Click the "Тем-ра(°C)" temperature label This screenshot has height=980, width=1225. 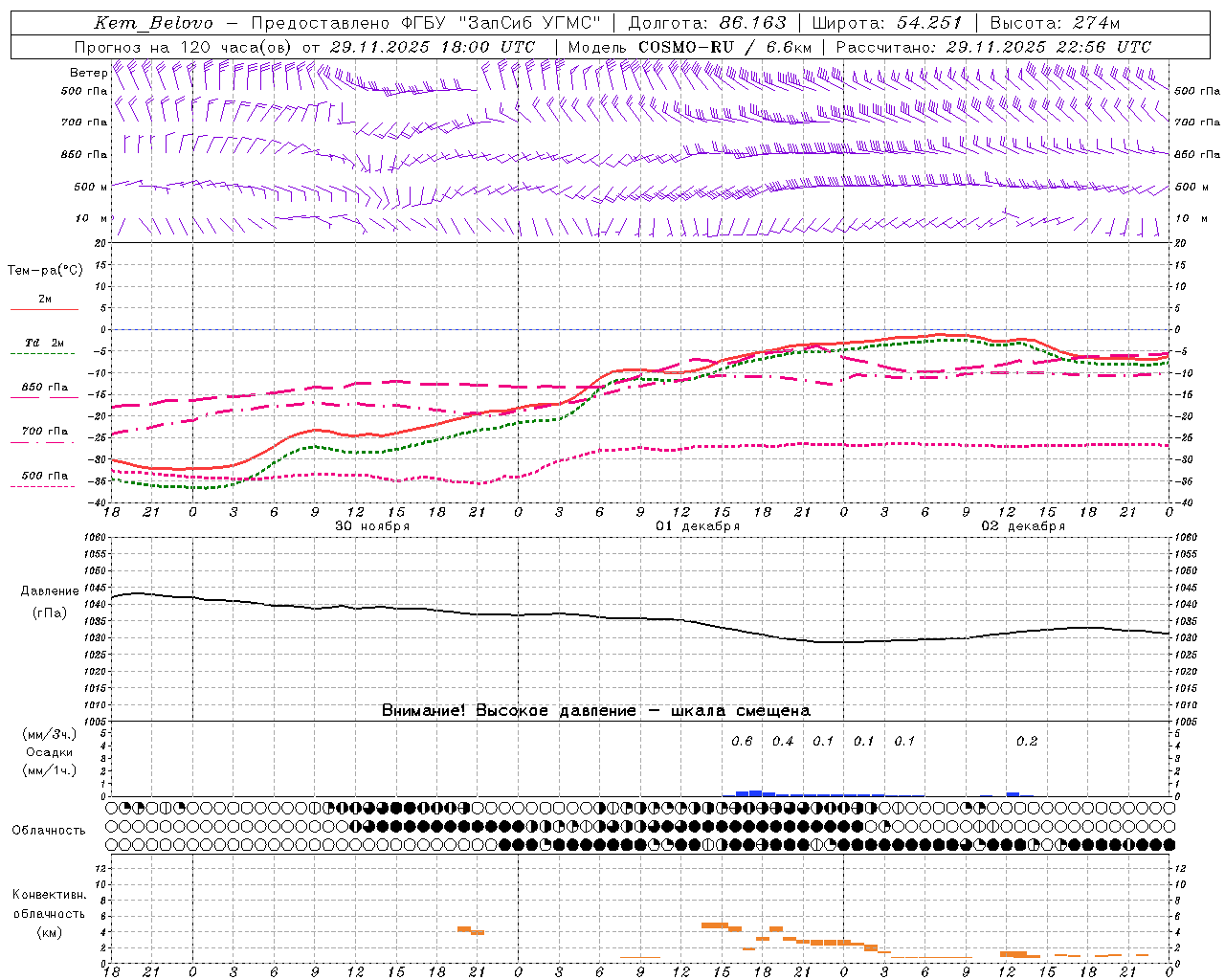[45, 271]
